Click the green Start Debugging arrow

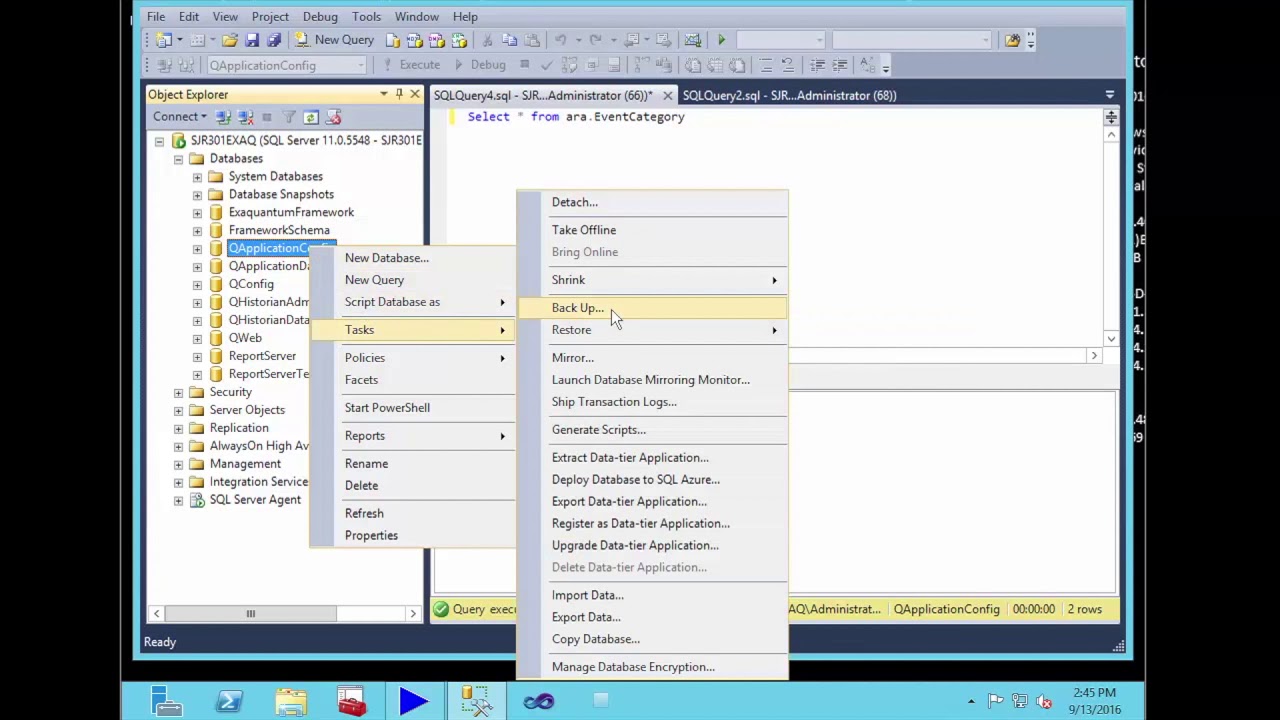click(x=721, y=40)
